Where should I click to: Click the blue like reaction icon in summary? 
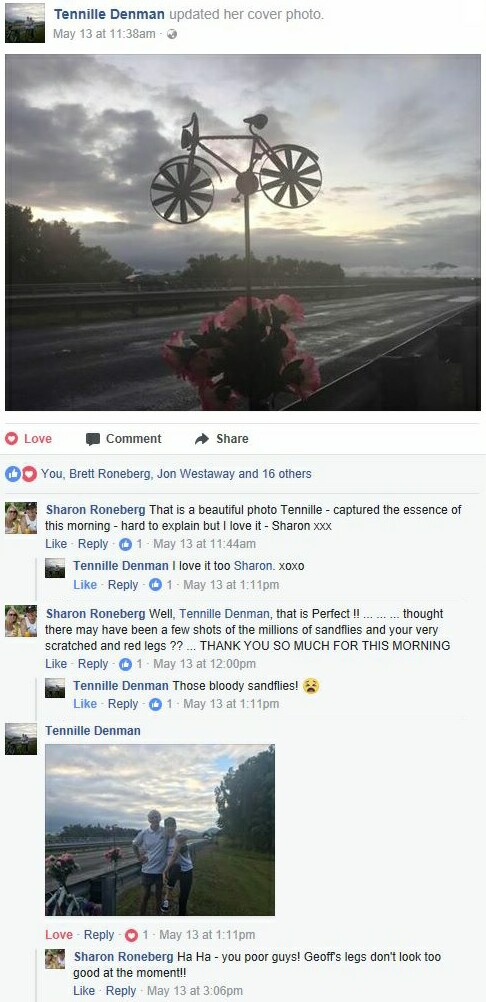pyautogui.click(x=13, y=474)
